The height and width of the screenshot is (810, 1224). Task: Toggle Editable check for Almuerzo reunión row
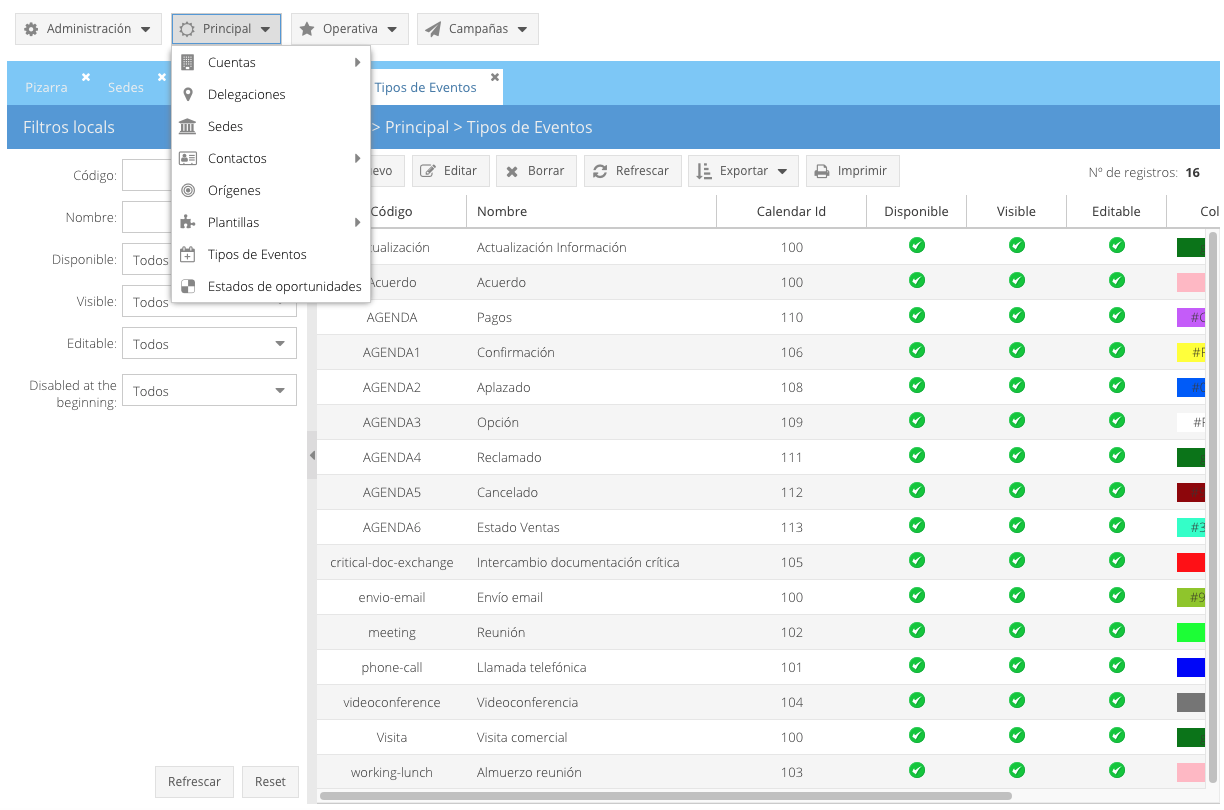1117,771
